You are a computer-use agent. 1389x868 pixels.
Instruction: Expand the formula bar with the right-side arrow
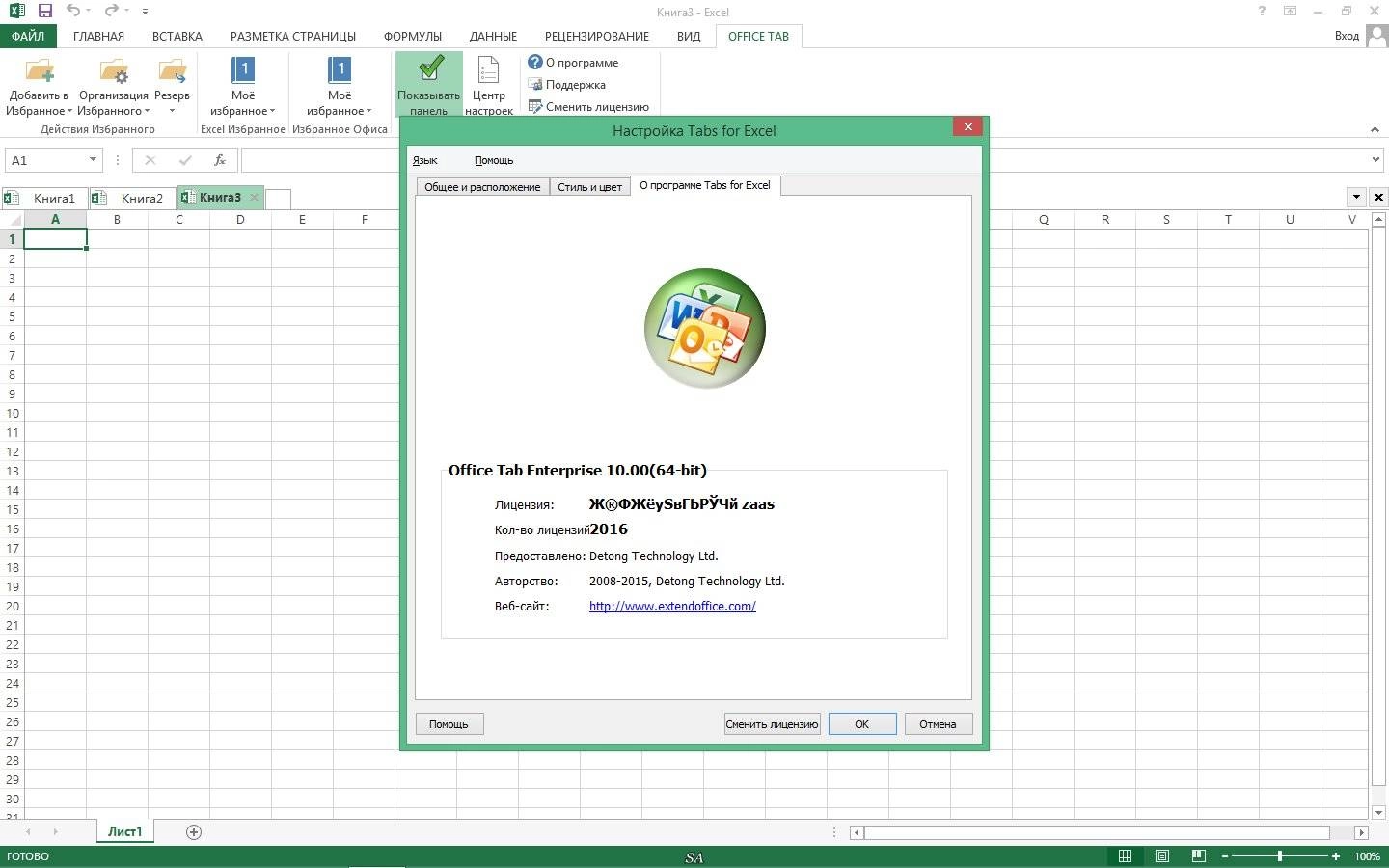click(x=1375, y=160)
